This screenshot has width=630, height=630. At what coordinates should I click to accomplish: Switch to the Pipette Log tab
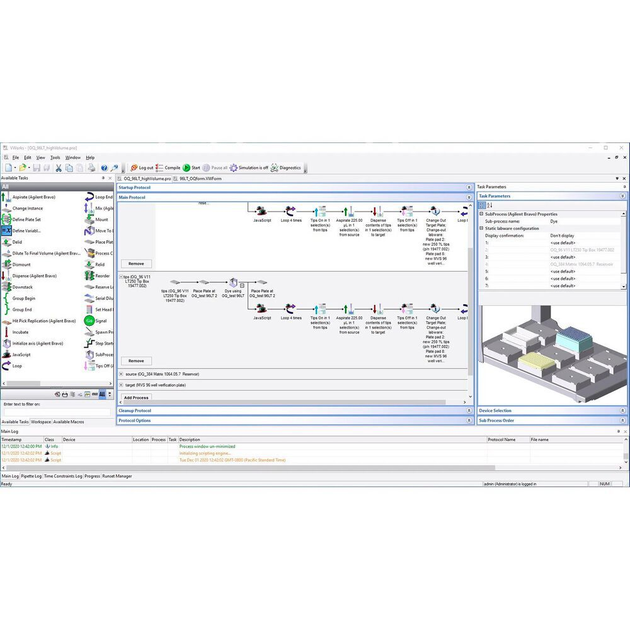pos(31,476)
